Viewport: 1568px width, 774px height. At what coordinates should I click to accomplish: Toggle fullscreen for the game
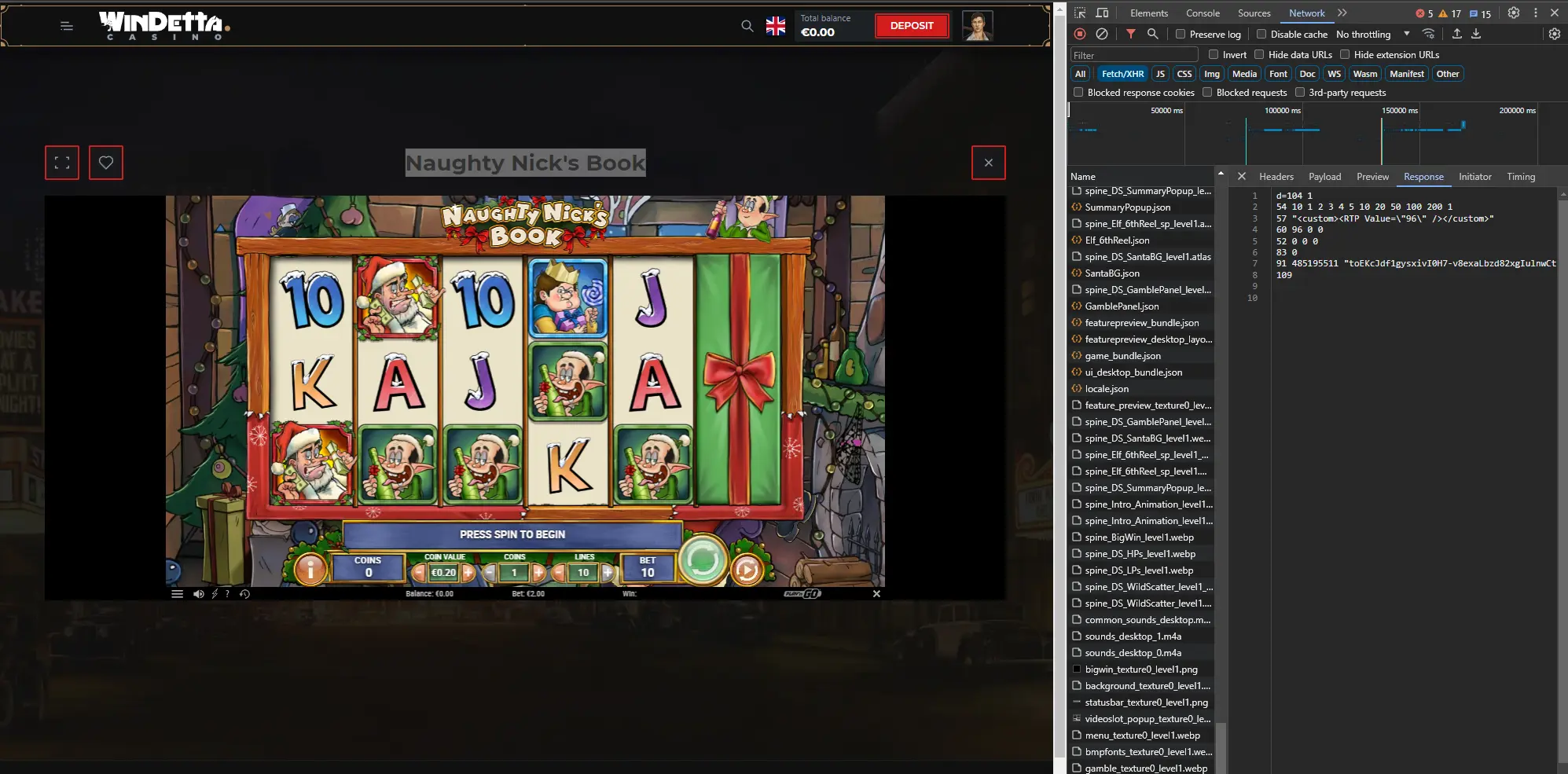coord(62,163)
